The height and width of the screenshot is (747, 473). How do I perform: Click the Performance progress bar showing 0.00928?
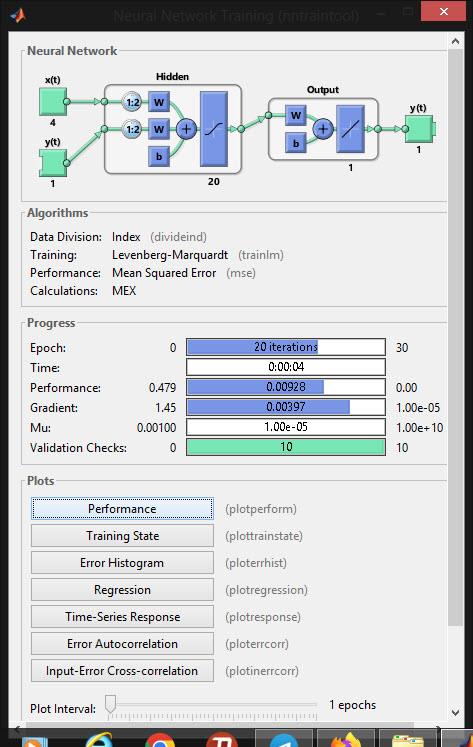coord(286,387)
